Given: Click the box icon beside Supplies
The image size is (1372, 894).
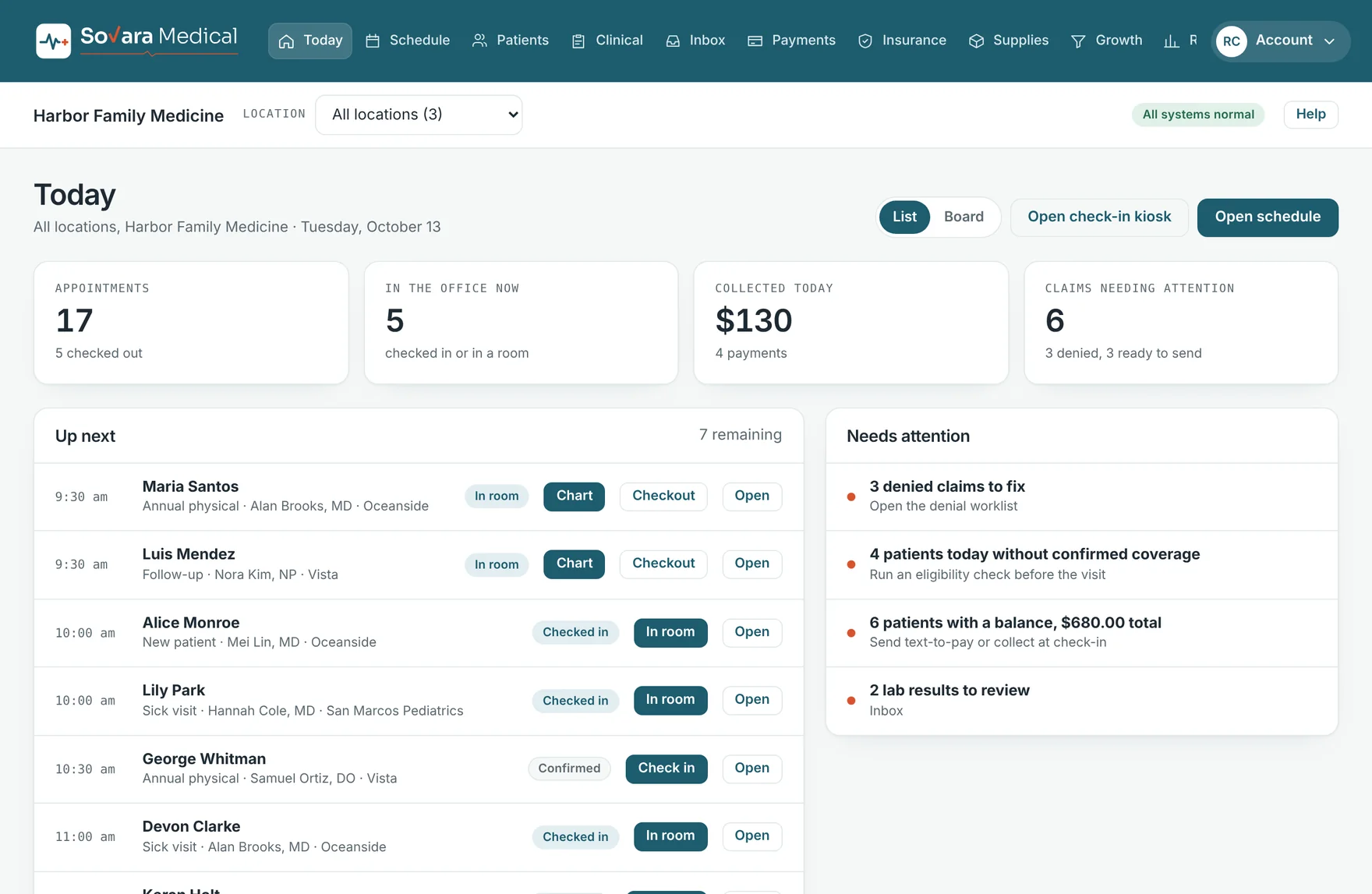Looking at the screenshot, I should (976, 41).
